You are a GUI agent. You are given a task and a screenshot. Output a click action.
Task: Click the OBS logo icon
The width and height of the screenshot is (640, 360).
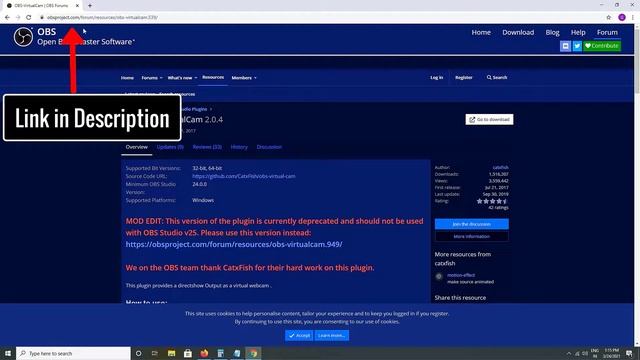point(23,37)
